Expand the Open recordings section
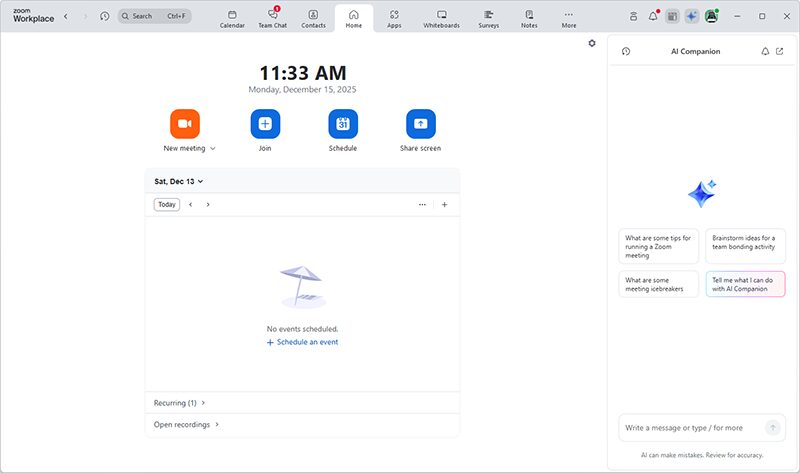The image size is (800, 473). coord(187,425)
